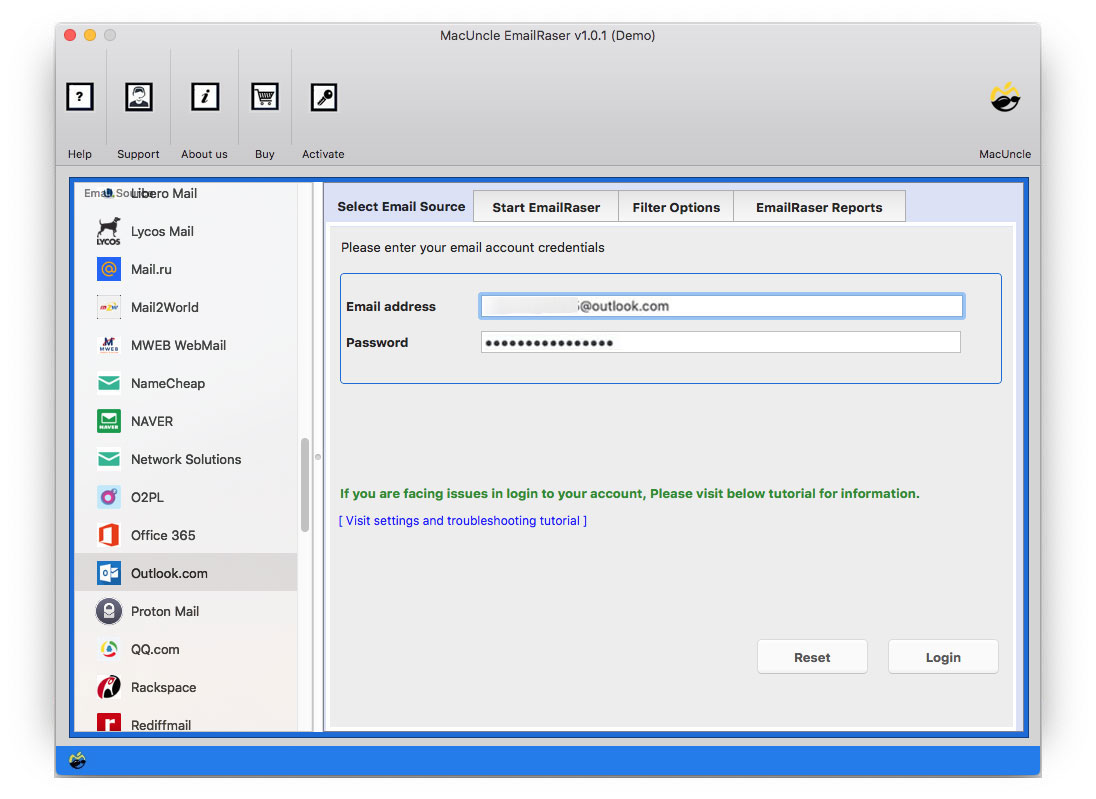Choose the Office 365 label

163,535
